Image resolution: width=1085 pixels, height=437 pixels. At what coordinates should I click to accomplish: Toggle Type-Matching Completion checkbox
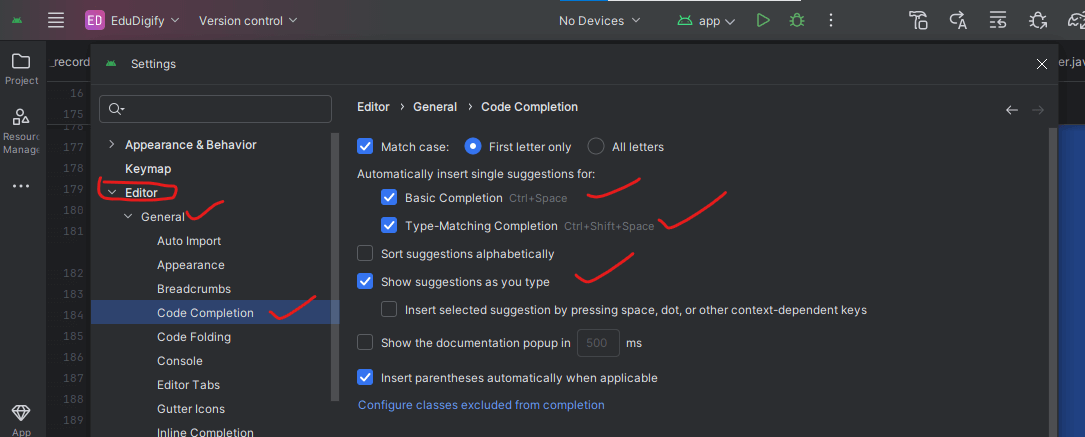point(389,225)
